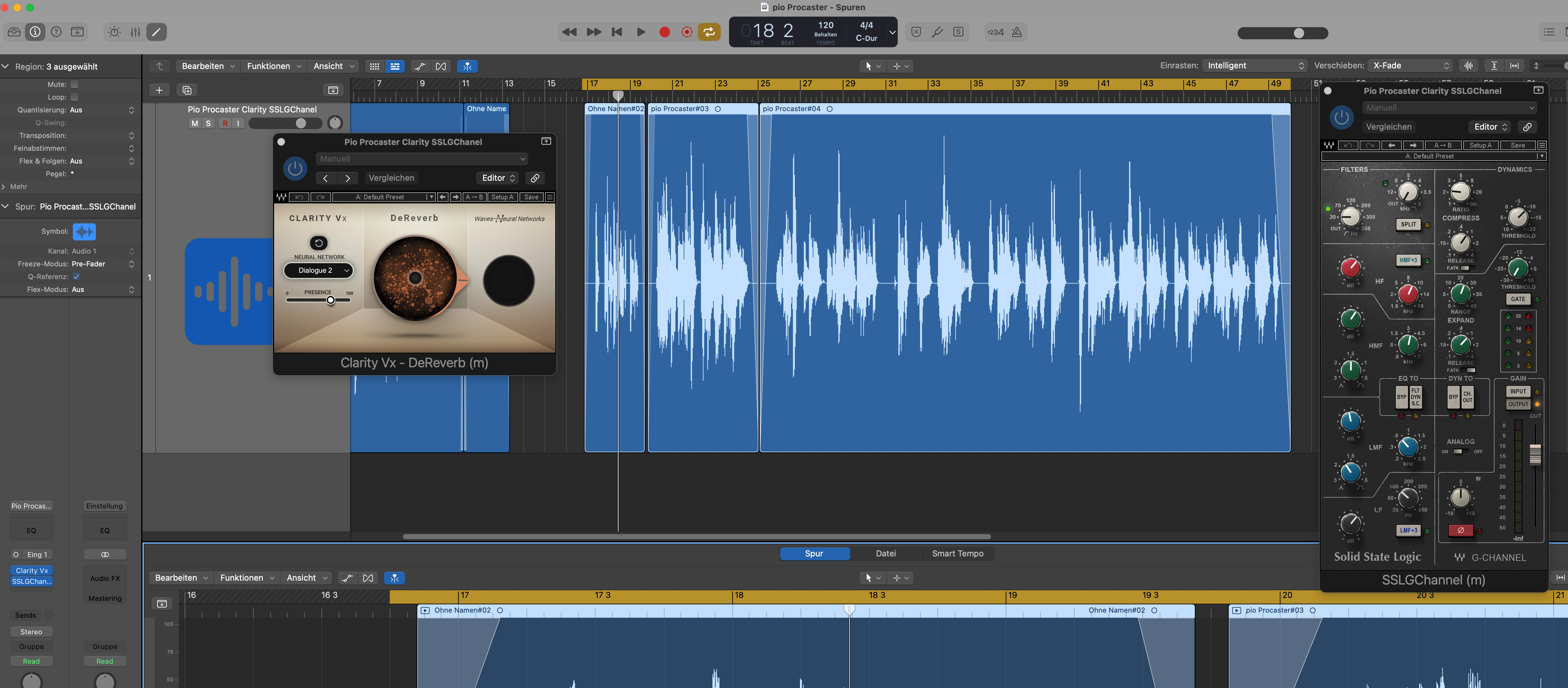
Task: Open the Library inbox icon
Action: (14, 32)
